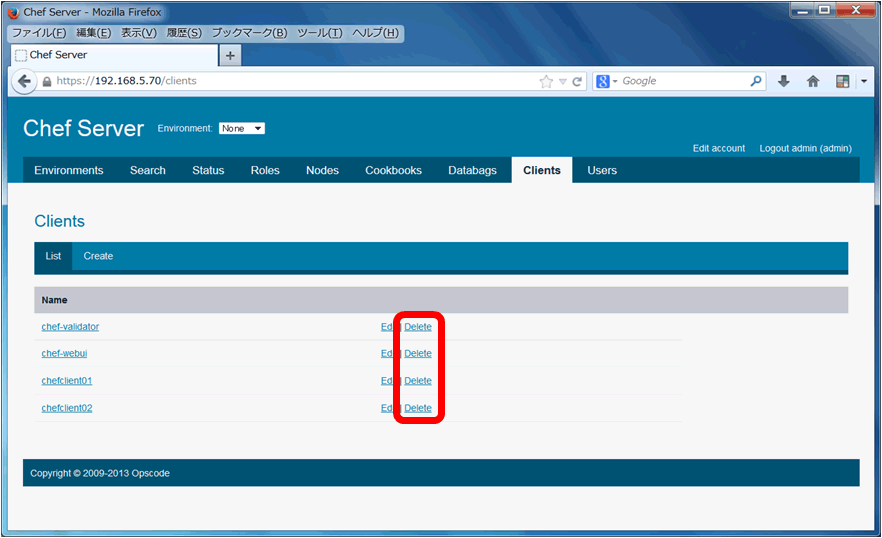Image resolution: width=882 pixels, height=538 pixels.
Task: Open the Users tab
Action: pyautogui.click(x=602, y=171)
